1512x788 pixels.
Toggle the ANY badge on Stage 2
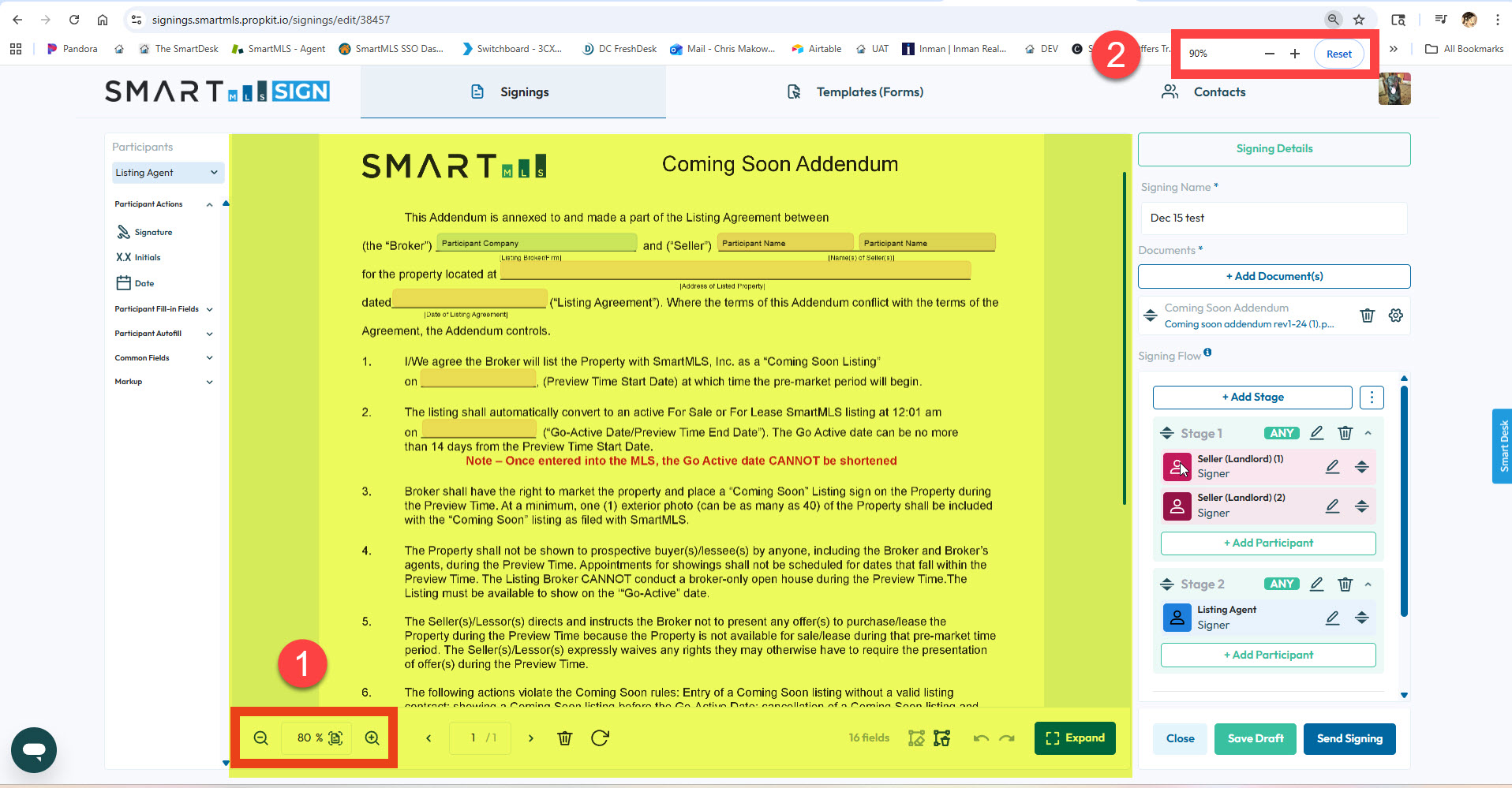1282,584
